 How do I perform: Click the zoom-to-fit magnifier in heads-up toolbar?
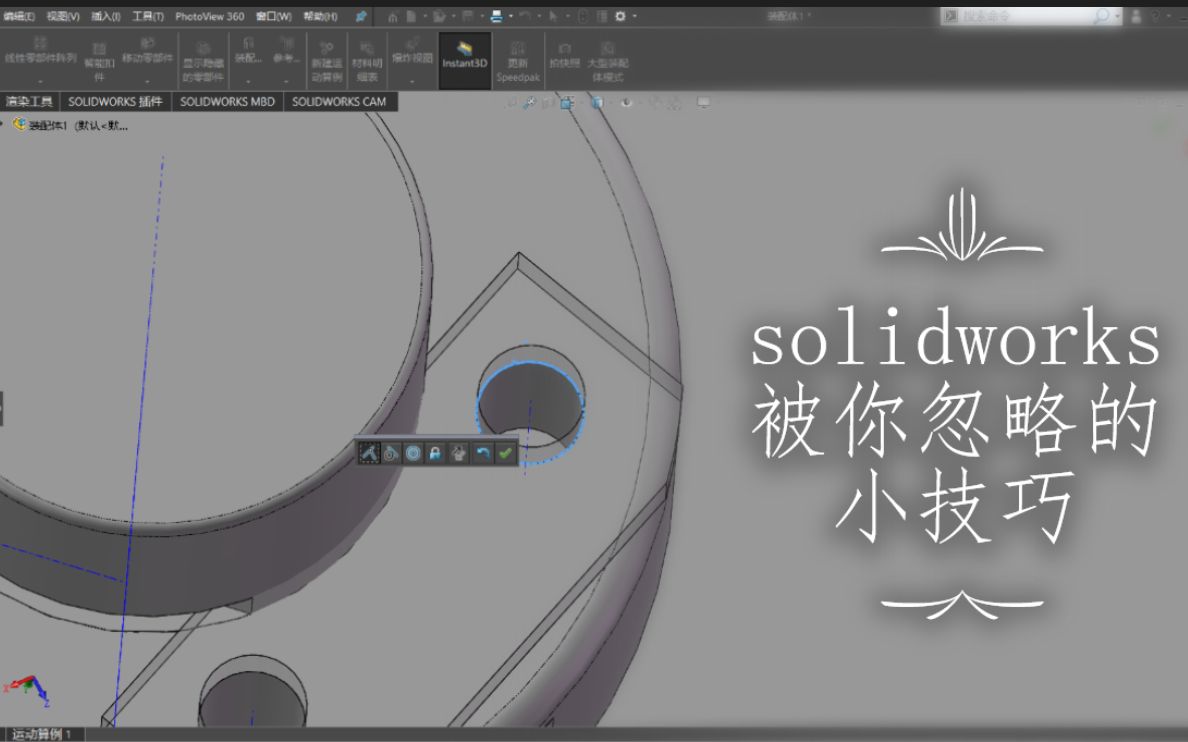click(530, 102)
